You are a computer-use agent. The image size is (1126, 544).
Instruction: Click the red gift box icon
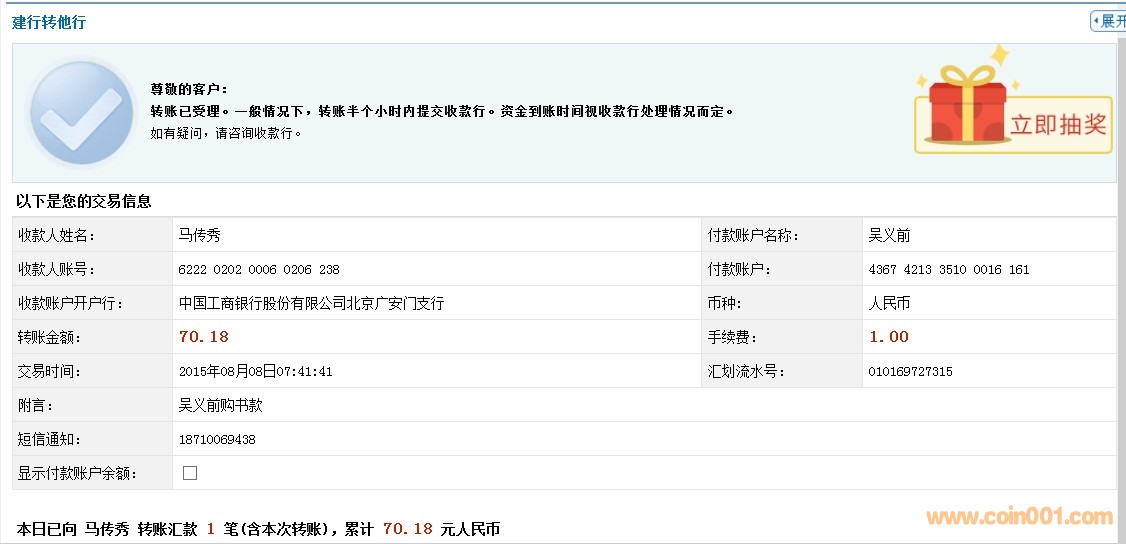click(x=966, y=106)
